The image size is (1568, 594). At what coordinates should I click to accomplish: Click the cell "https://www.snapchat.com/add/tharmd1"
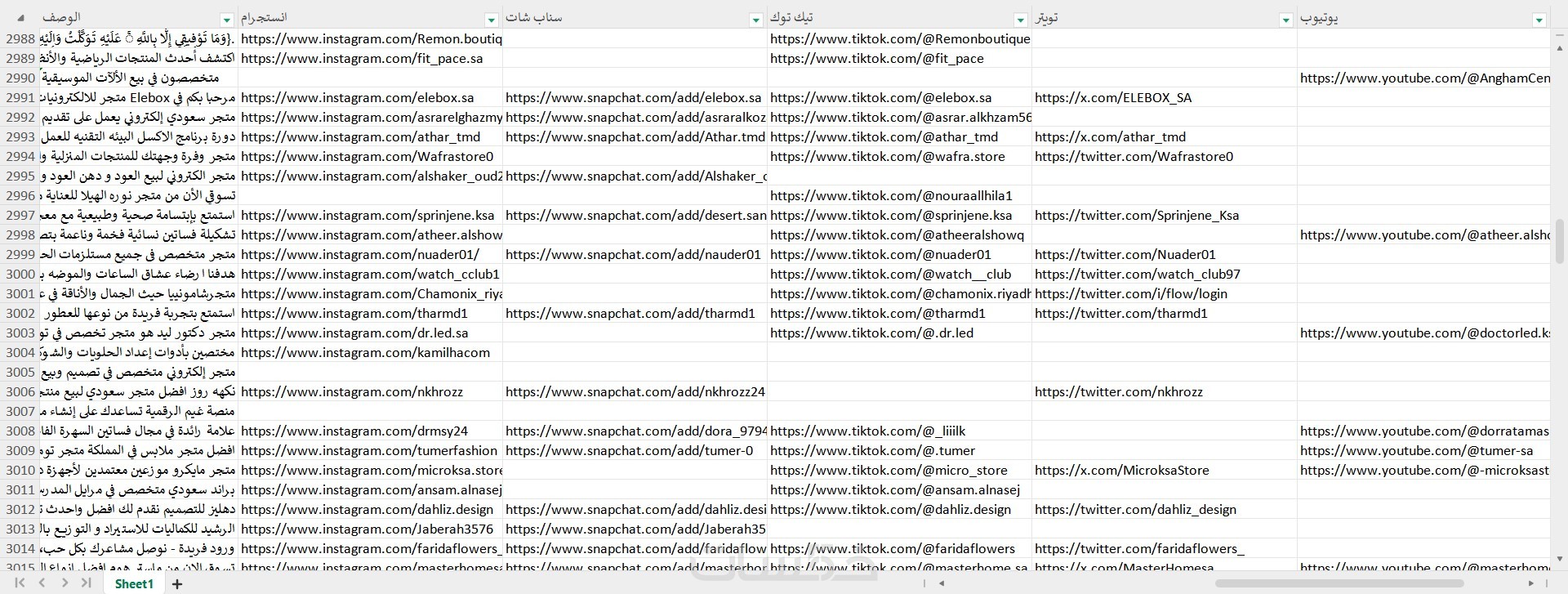pyautogui.click(x=635, y=314)
